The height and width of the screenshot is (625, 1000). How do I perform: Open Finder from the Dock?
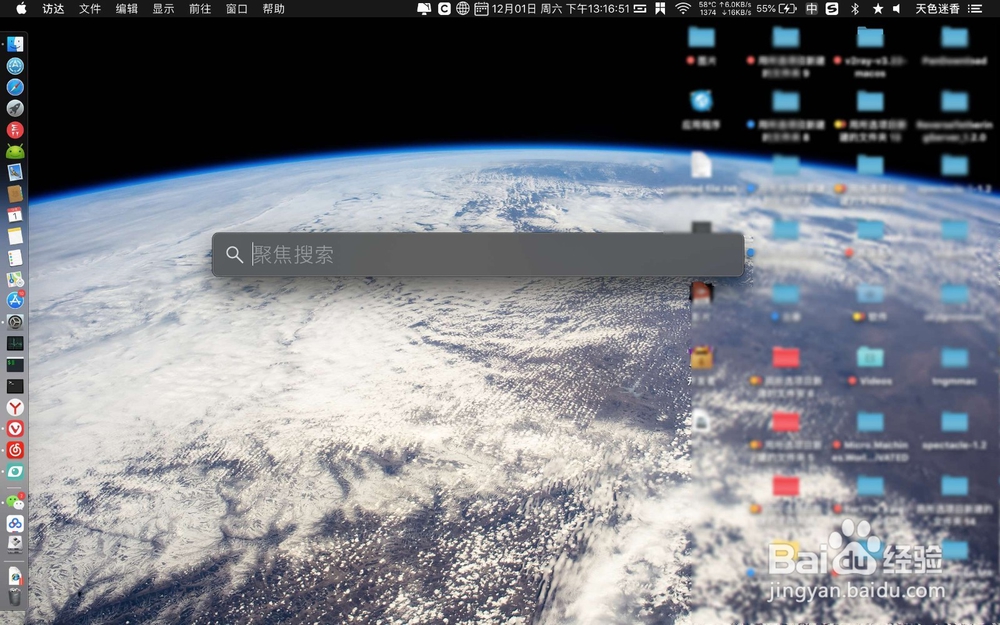pyautogui.click(x=15, y=44)
